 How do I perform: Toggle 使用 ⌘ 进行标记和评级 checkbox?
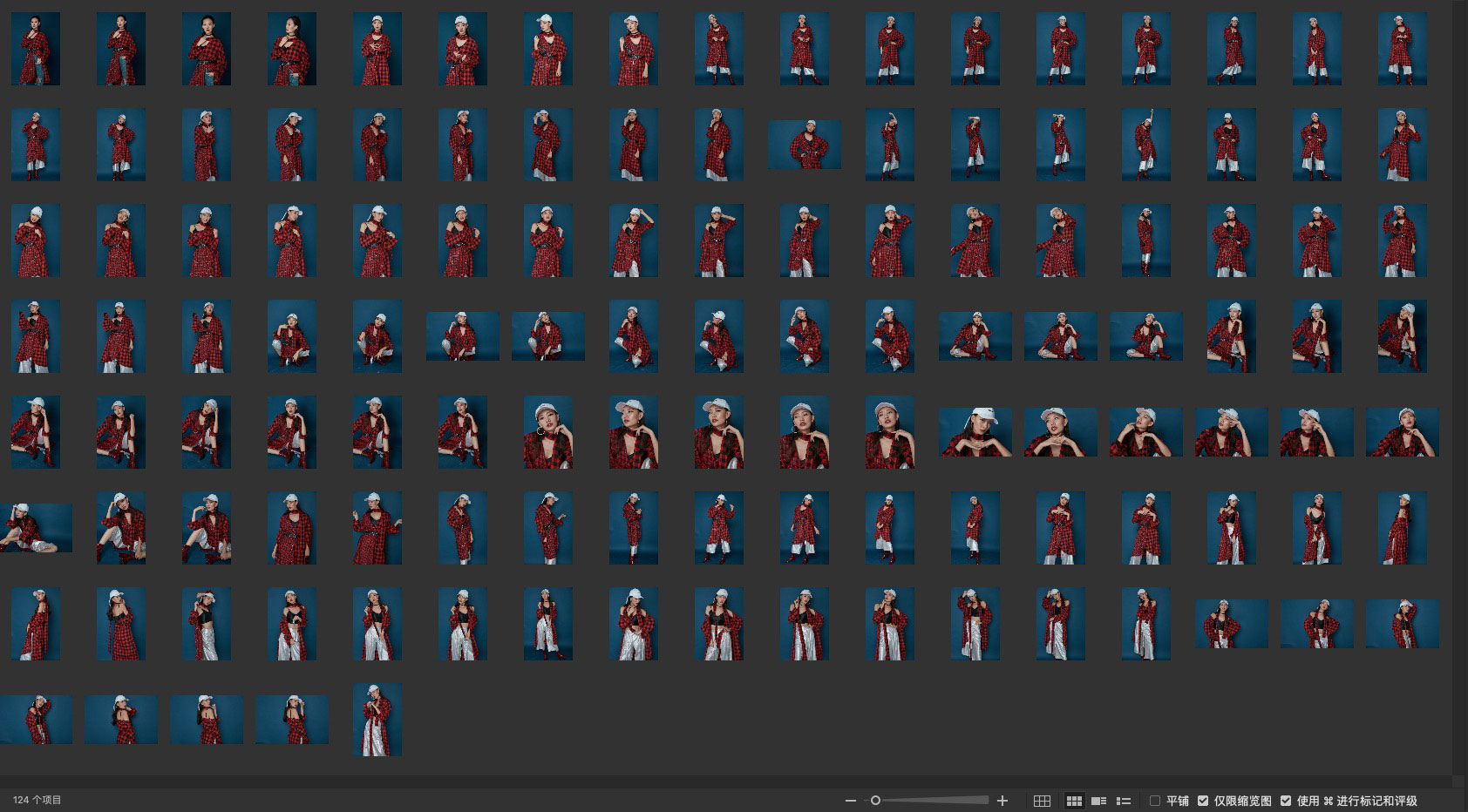coord(1286,801)
